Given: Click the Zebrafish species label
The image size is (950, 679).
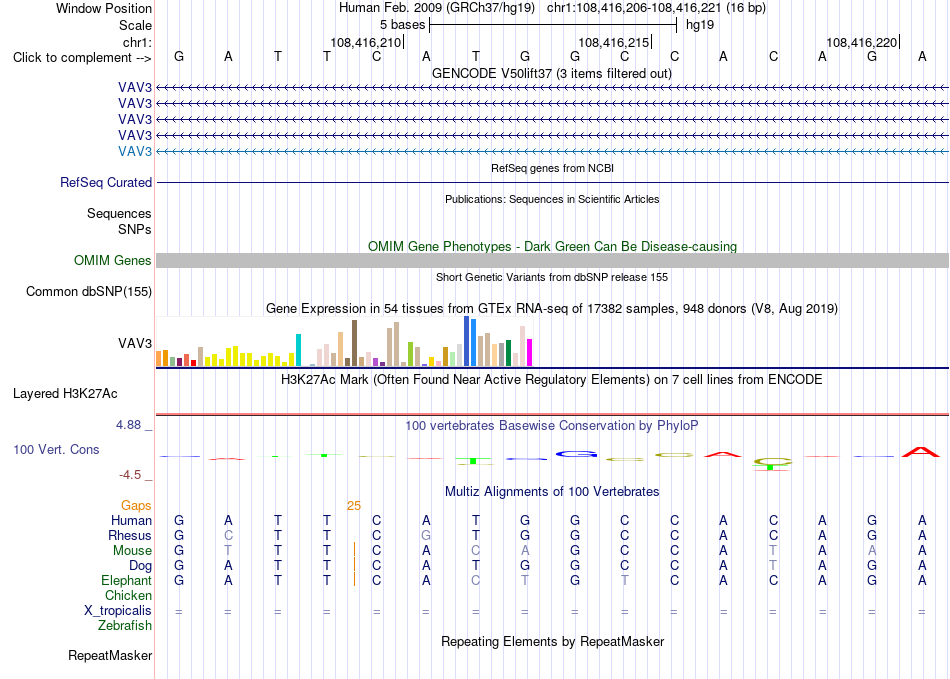Looking at the screenshot, I should pos(125,625).
